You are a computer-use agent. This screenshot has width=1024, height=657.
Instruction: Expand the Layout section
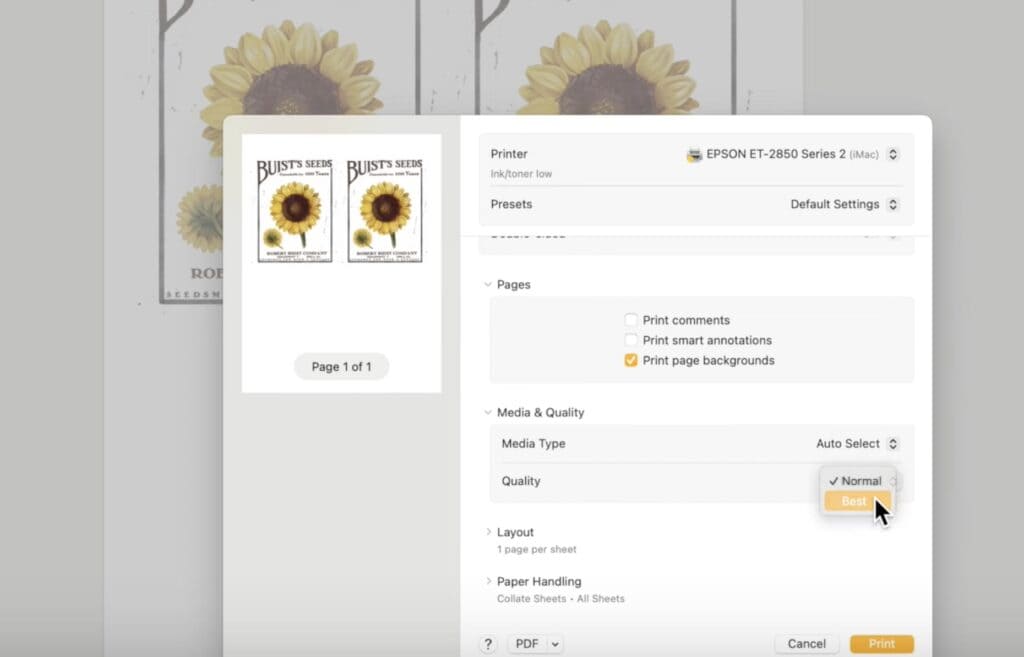pyautogui.click(x=488, y=532)
